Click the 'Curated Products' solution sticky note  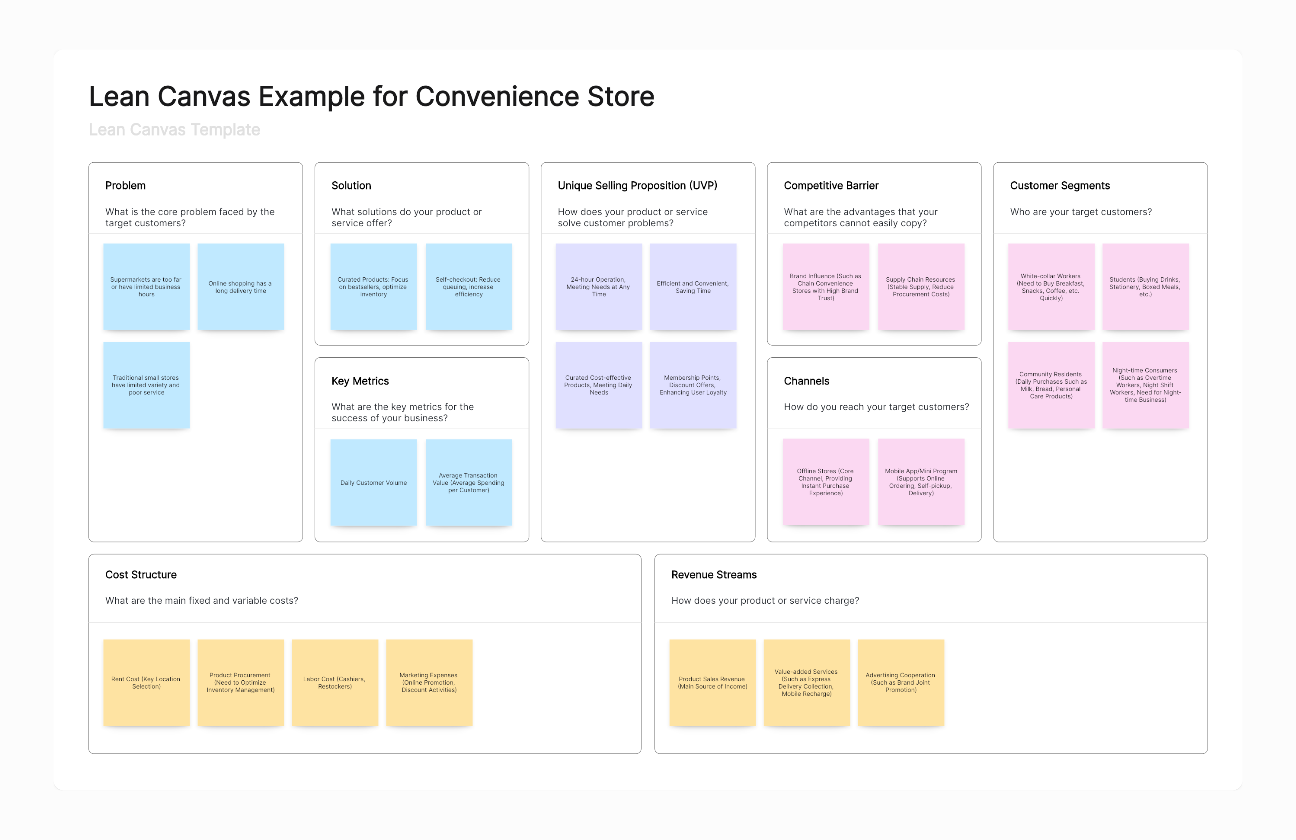(372, 287)
